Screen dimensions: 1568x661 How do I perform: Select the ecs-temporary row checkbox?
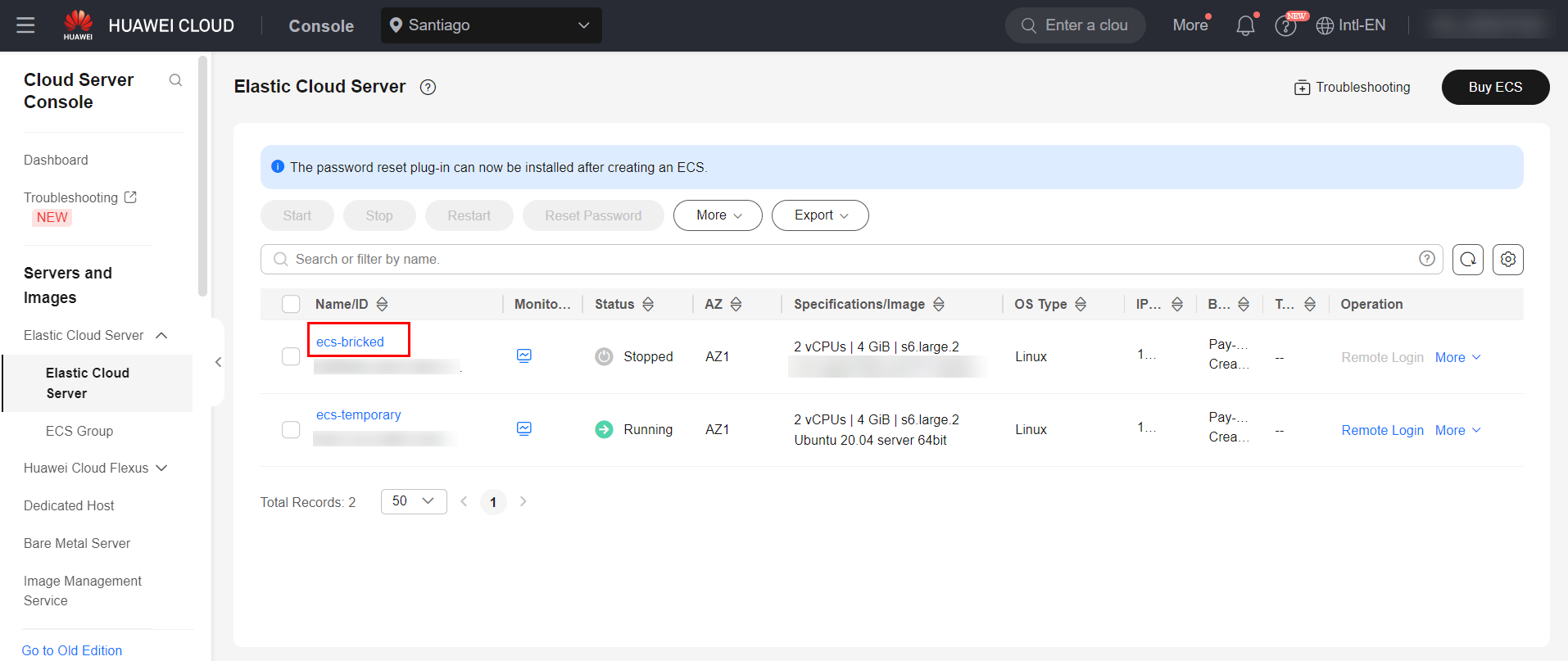(x=291, y=429)
